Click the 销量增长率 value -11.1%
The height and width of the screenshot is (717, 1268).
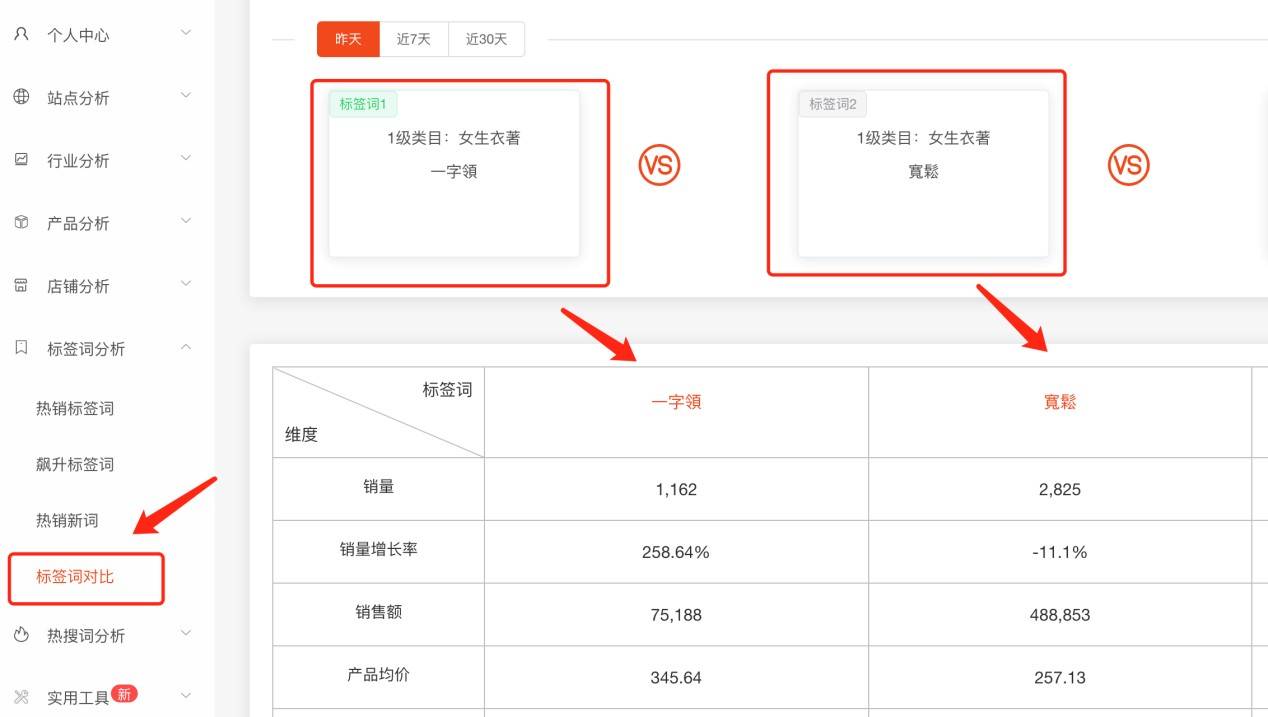click(1060, 552)
